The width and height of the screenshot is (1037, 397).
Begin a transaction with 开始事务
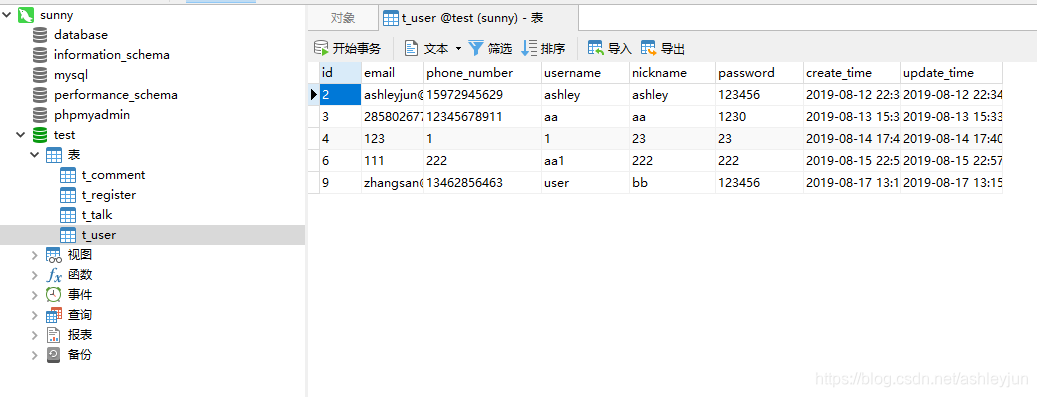click(x=348, y=48)
